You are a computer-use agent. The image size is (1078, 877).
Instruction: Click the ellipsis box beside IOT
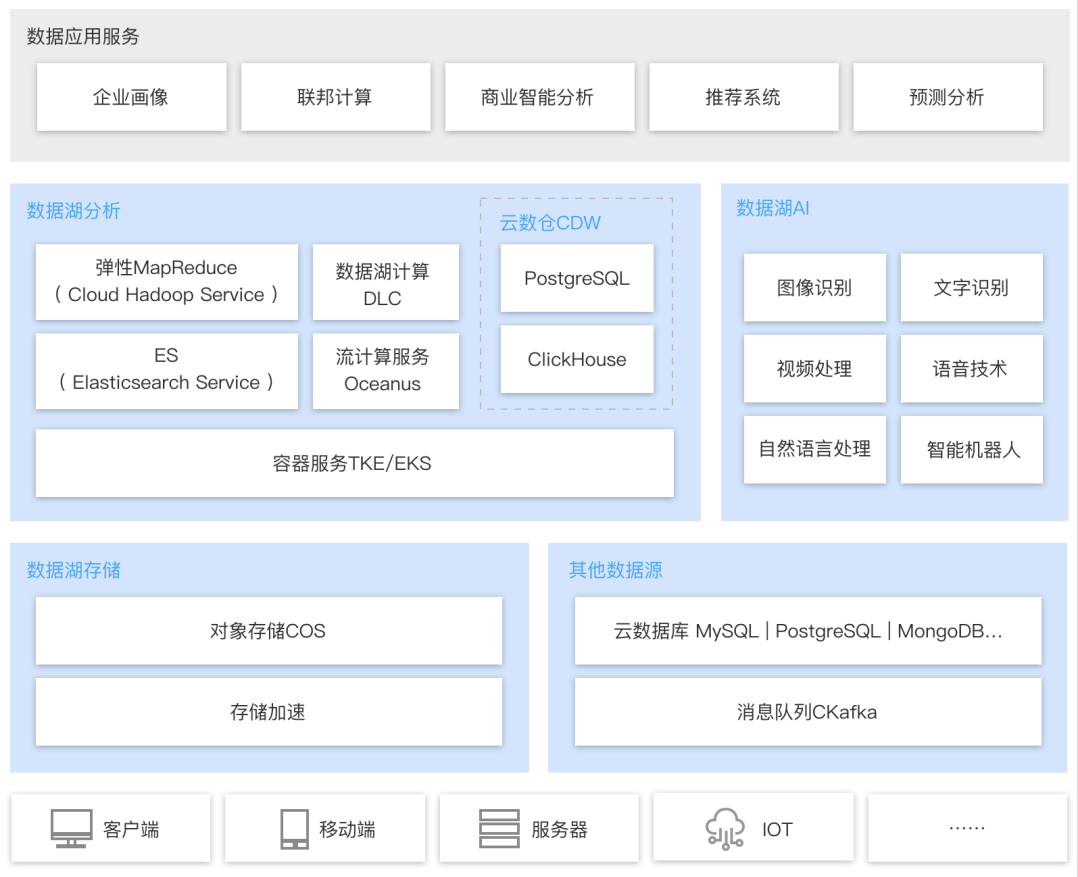pos(966,827)
